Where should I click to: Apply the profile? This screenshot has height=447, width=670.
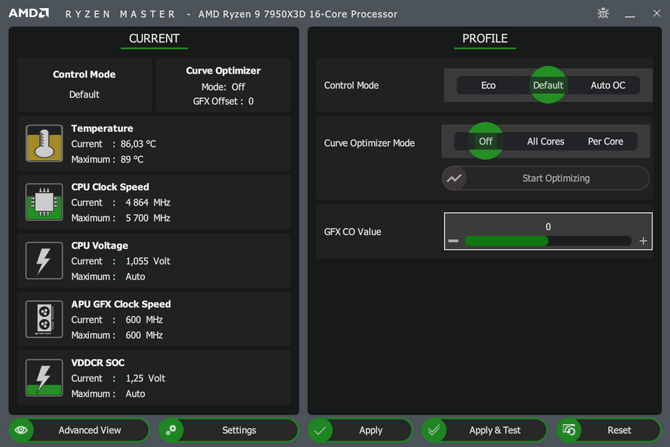coord(360,430)
